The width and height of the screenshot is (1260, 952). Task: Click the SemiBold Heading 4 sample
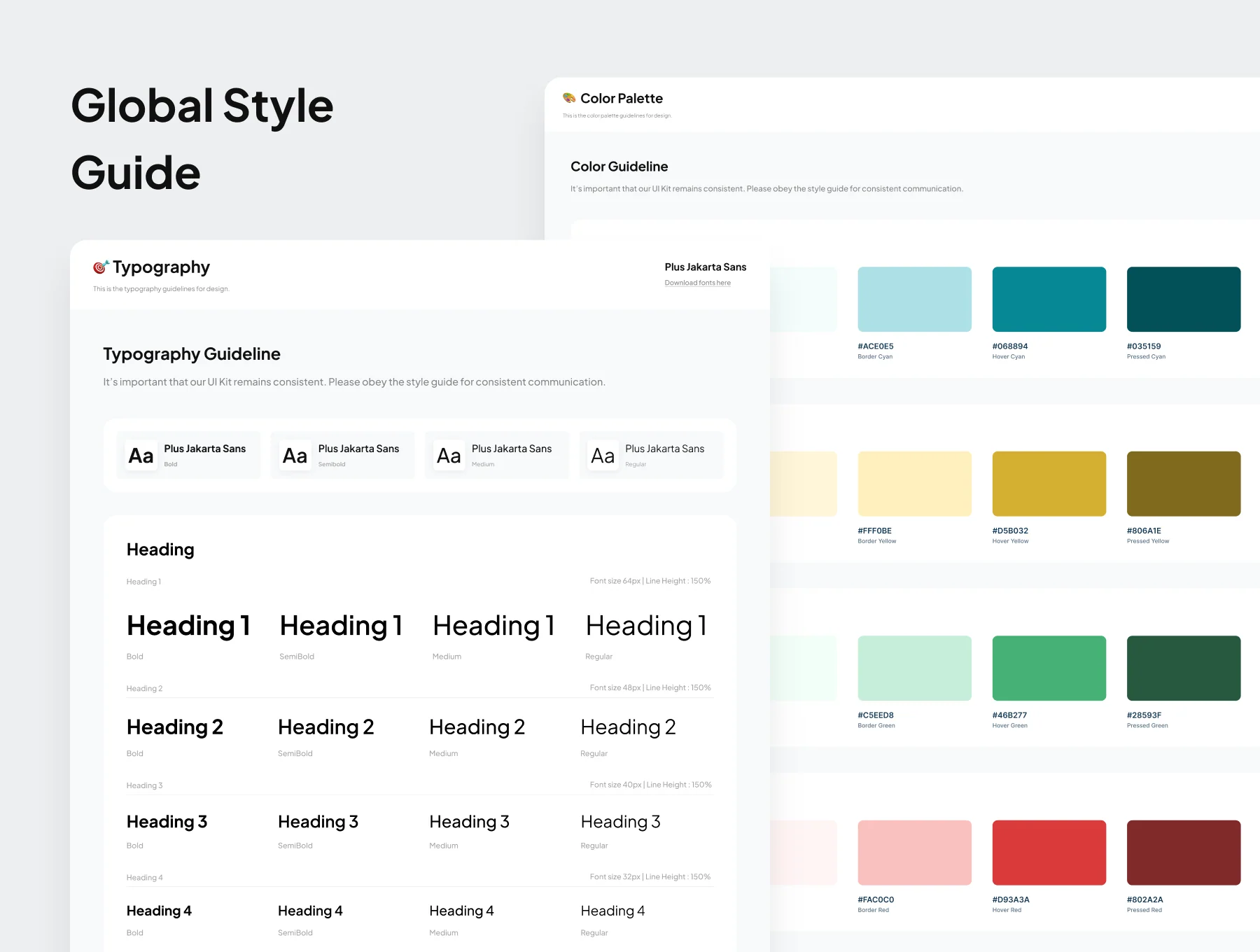point(310,911)
